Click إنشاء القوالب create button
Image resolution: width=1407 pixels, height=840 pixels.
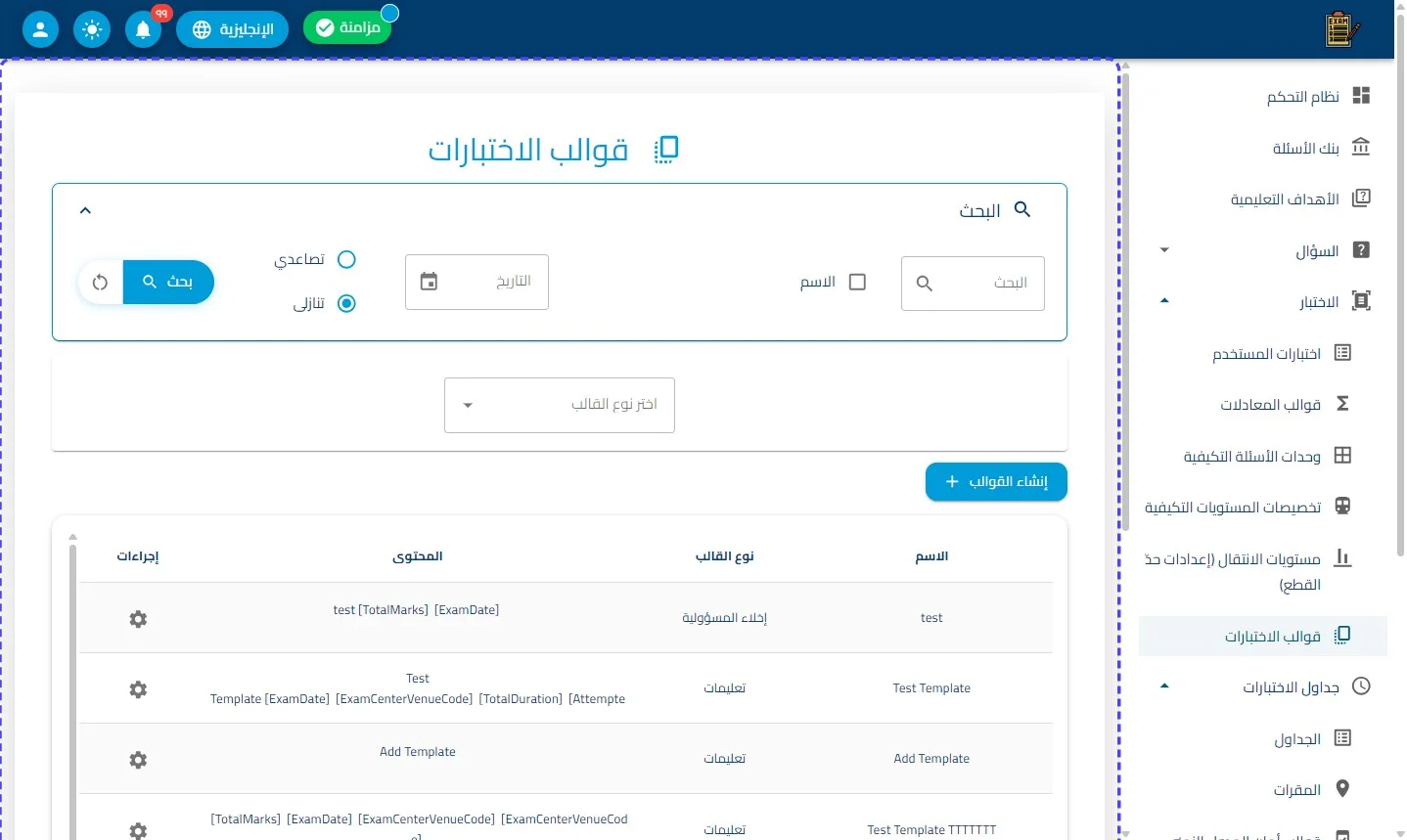point(996,481)
